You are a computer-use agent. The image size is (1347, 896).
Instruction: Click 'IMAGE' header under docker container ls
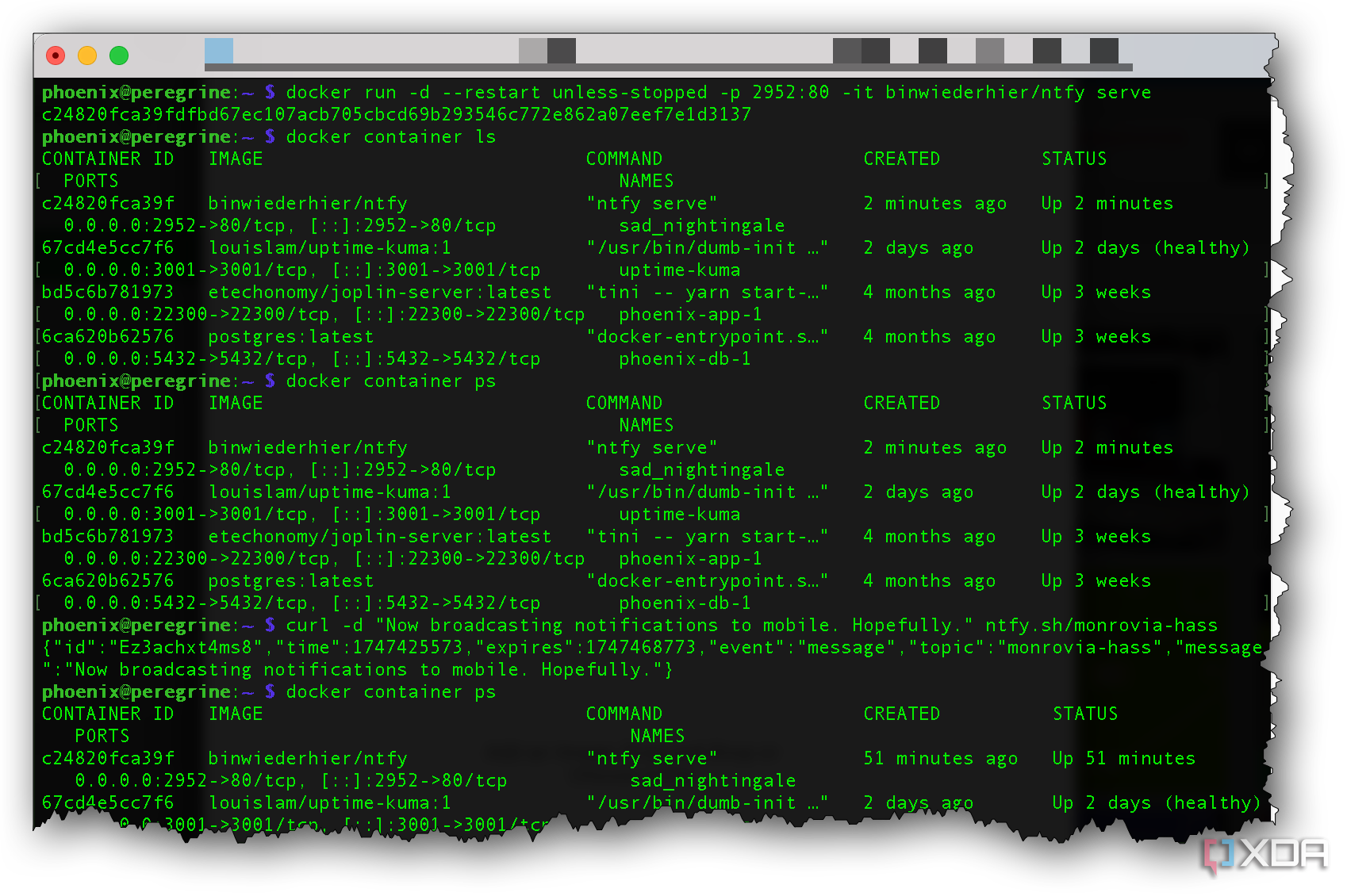click(236, 159)
